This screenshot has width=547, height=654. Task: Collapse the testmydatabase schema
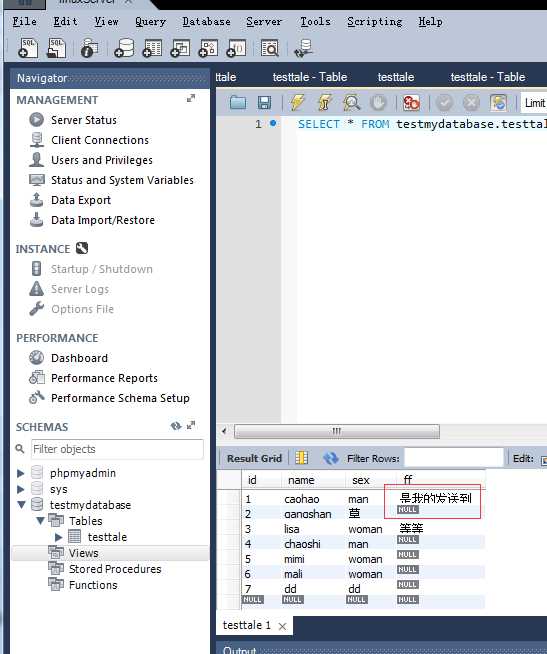pos(21,505)
